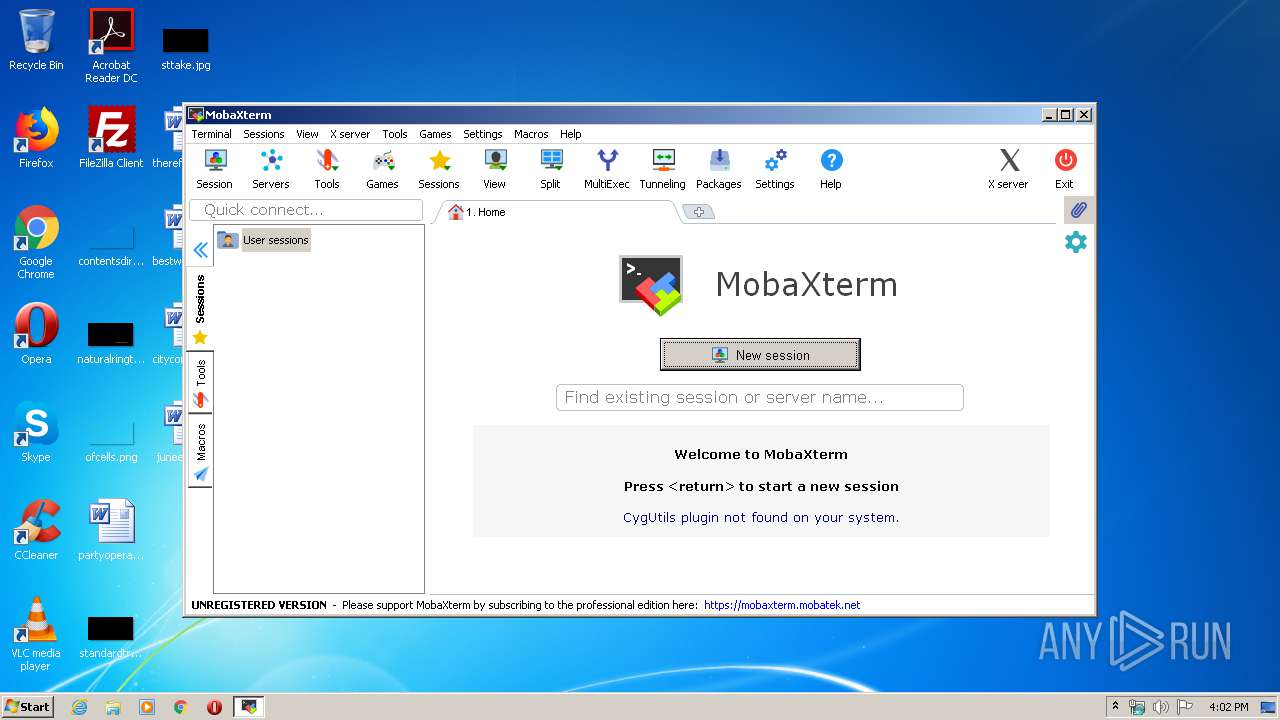Screen dimensions: 1280x720
Task: Click the 4:02 PM taskbar clock
Action: (1228, 707)
